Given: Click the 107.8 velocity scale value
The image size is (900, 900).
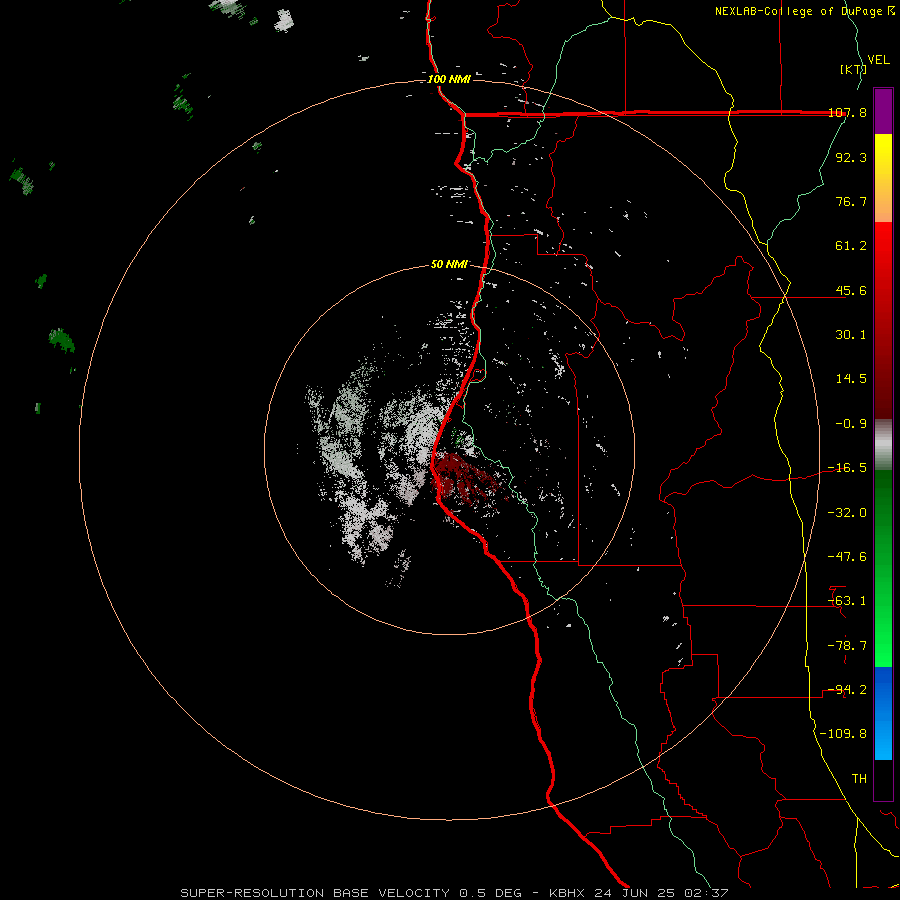Looking at the screenshot, I should [848, 112].
